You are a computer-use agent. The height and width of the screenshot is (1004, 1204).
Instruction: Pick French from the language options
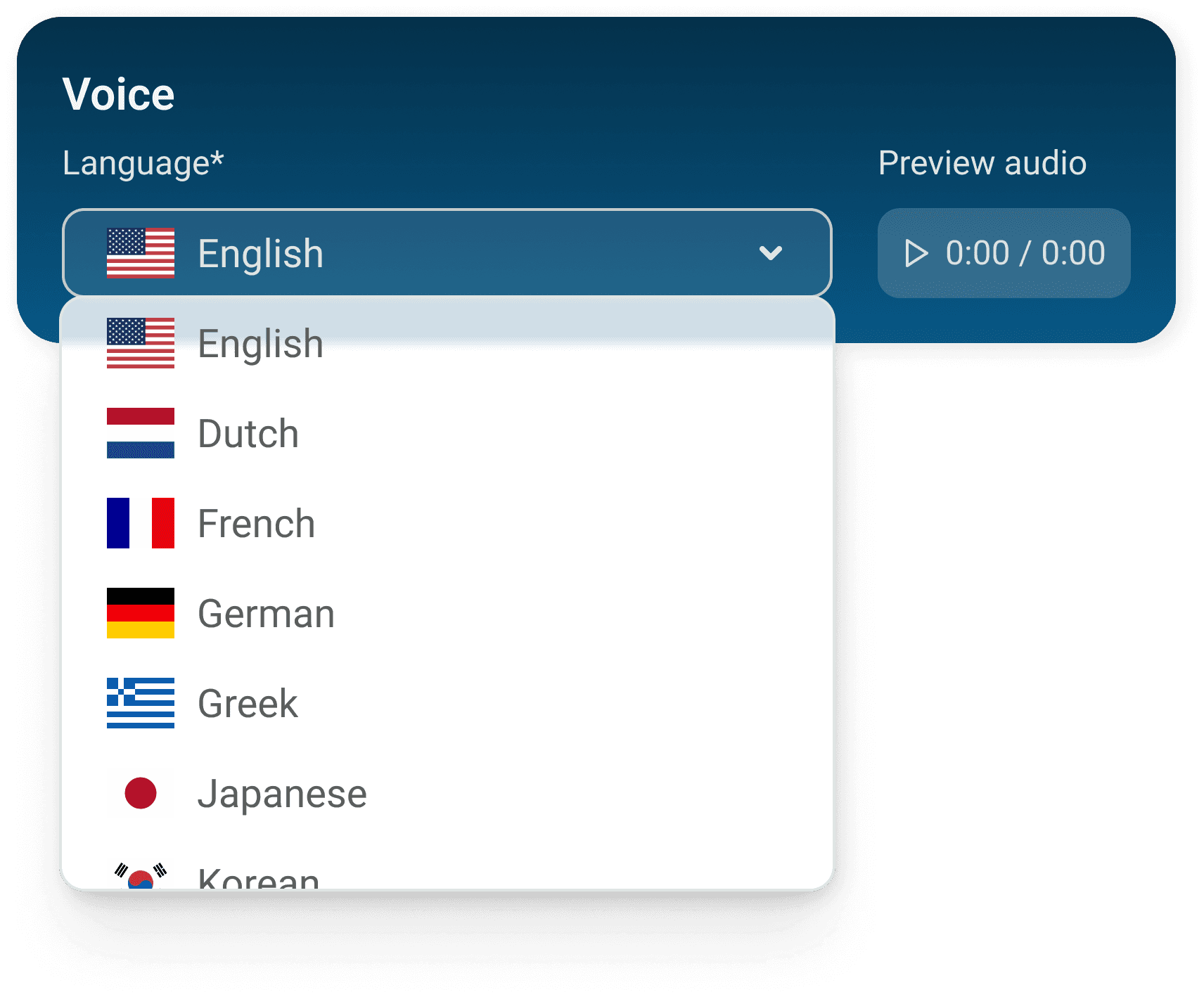(447, 523)
